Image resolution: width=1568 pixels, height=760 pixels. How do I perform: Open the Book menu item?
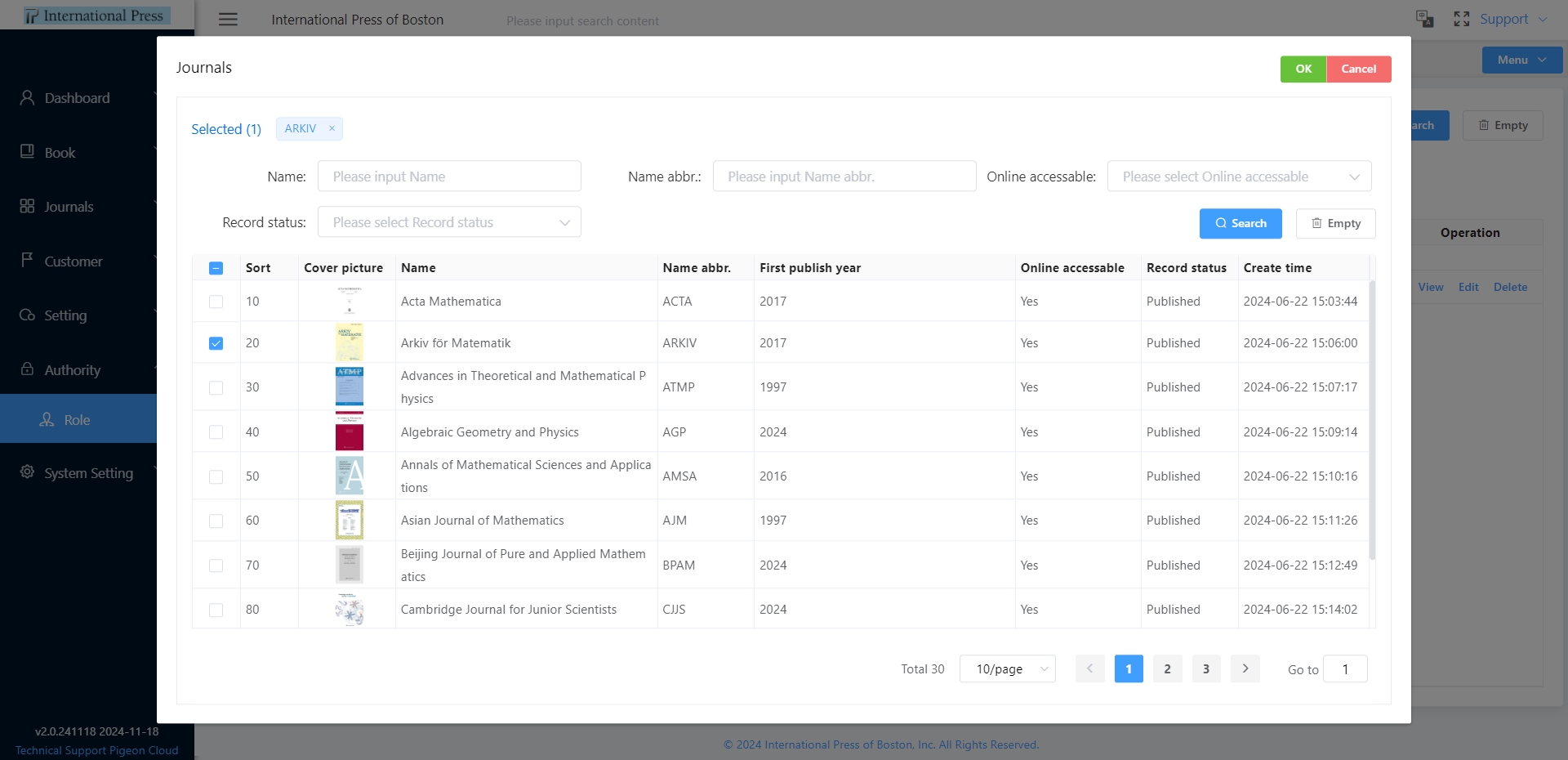tap(78, 152)
